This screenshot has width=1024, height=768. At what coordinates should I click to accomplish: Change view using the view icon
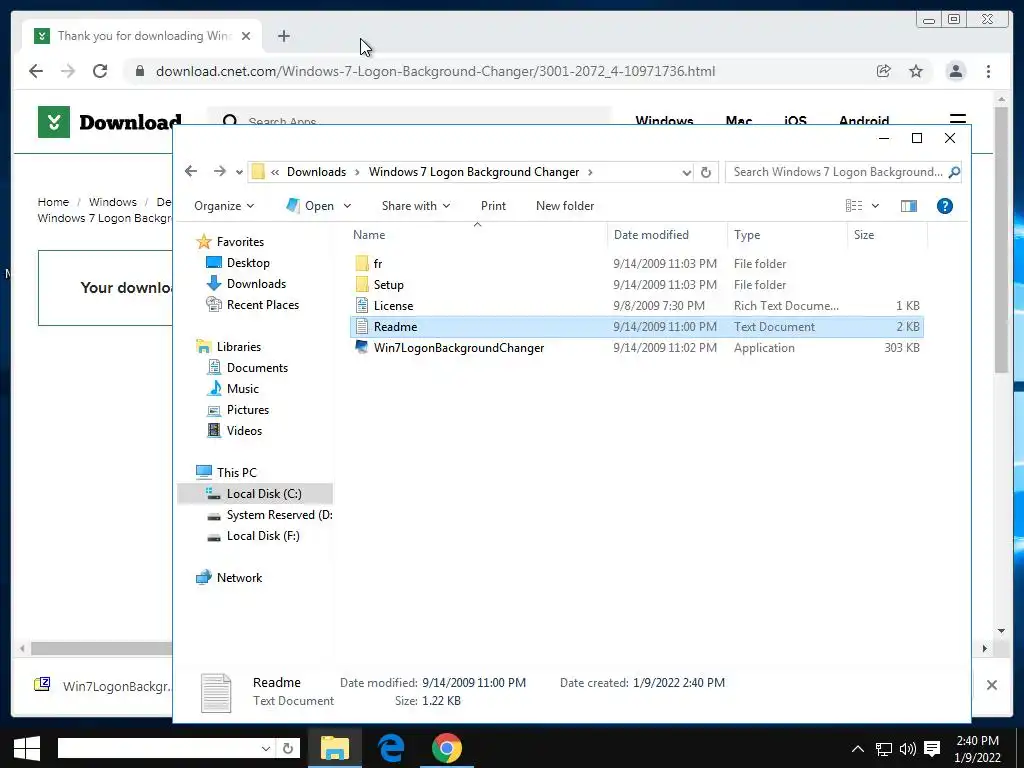point(854,206)
